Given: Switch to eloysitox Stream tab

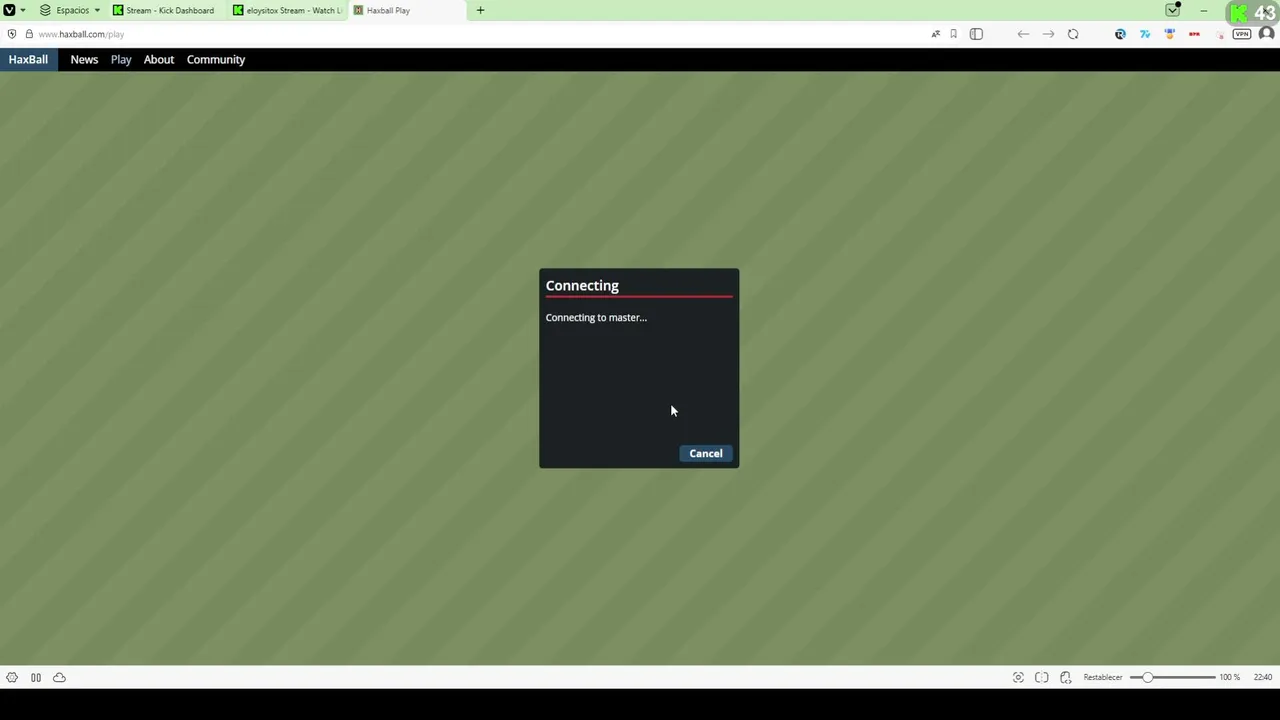Looking at the screenshot, I should [x=287, y=10].
